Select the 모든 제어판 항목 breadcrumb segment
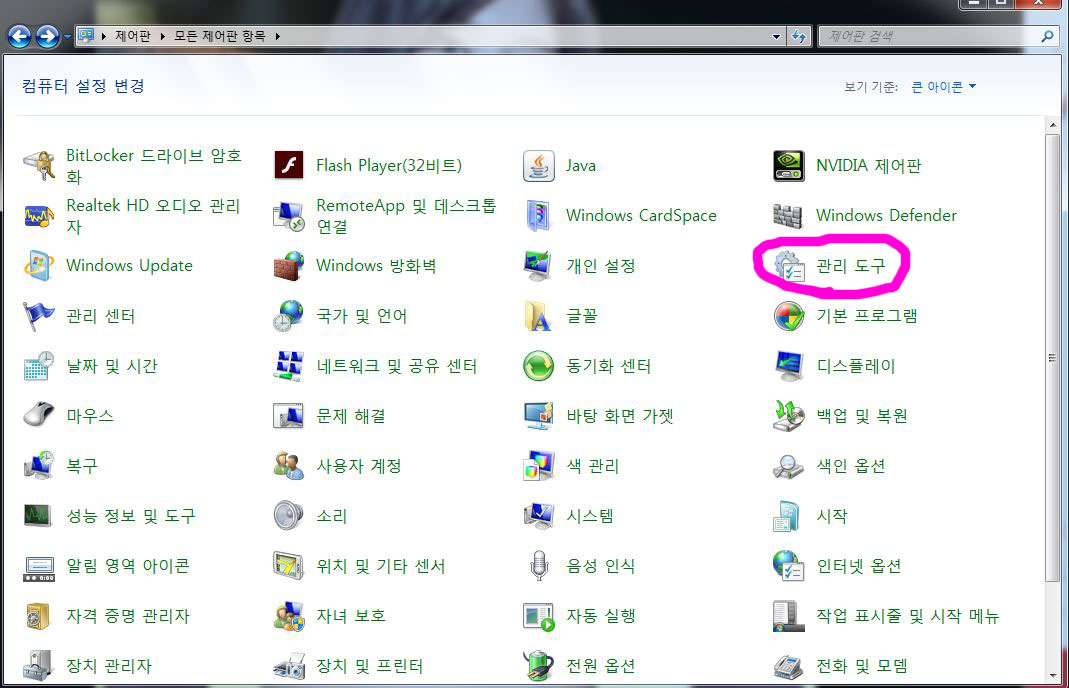The width and height of the screenshot is (1069, 688). pyautogui.click(x=220, y=36)
